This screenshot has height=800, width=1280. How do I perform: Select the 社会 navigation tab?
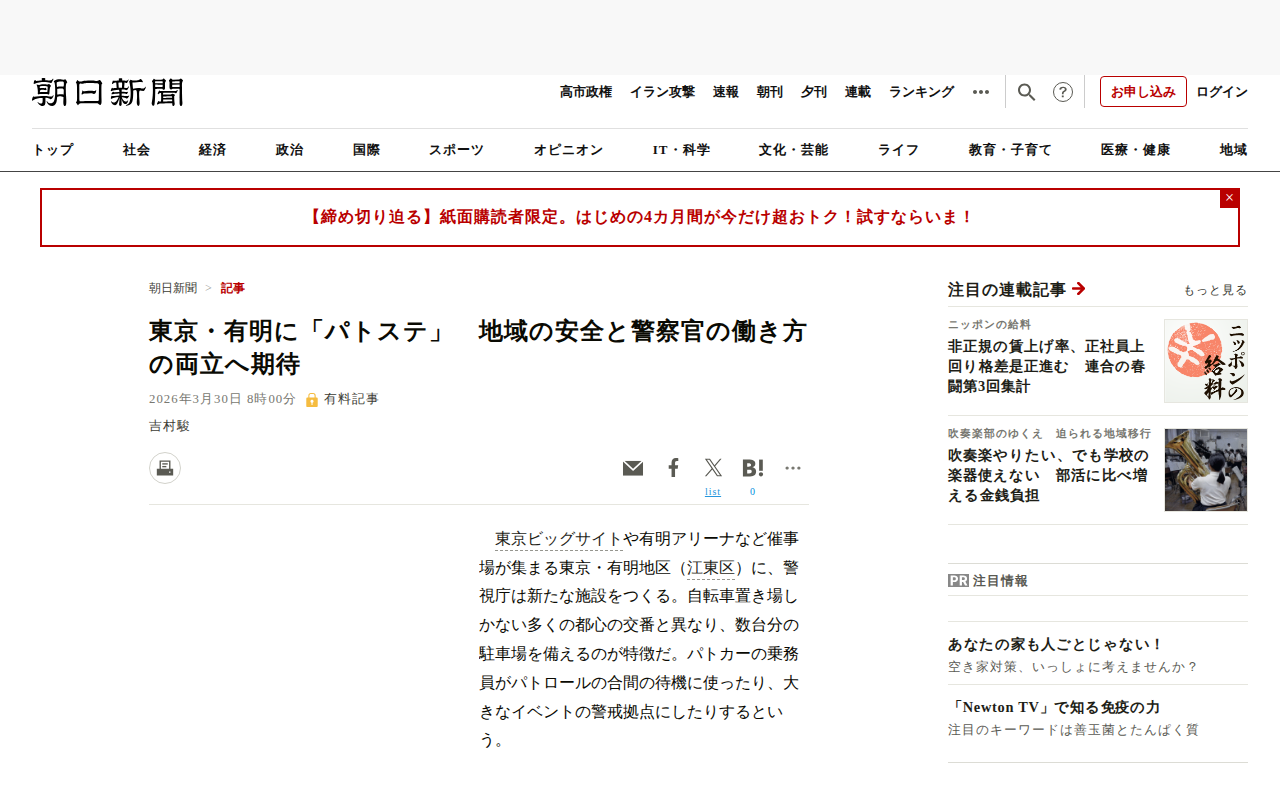click(x=136, y=150)
